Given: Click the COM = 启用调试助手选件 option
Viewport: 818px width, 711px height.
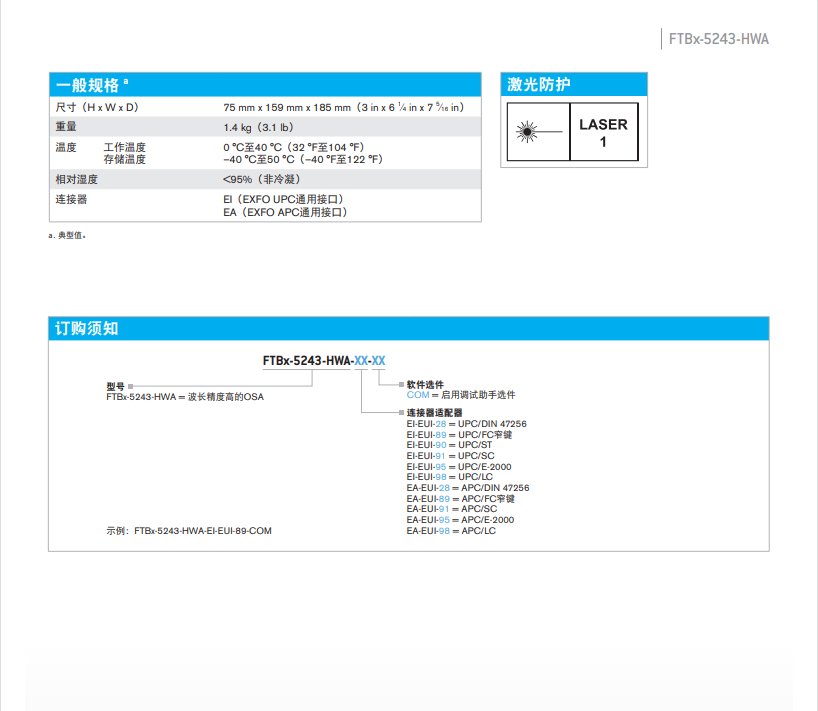Looking at the screenshot, I should 461,395.
